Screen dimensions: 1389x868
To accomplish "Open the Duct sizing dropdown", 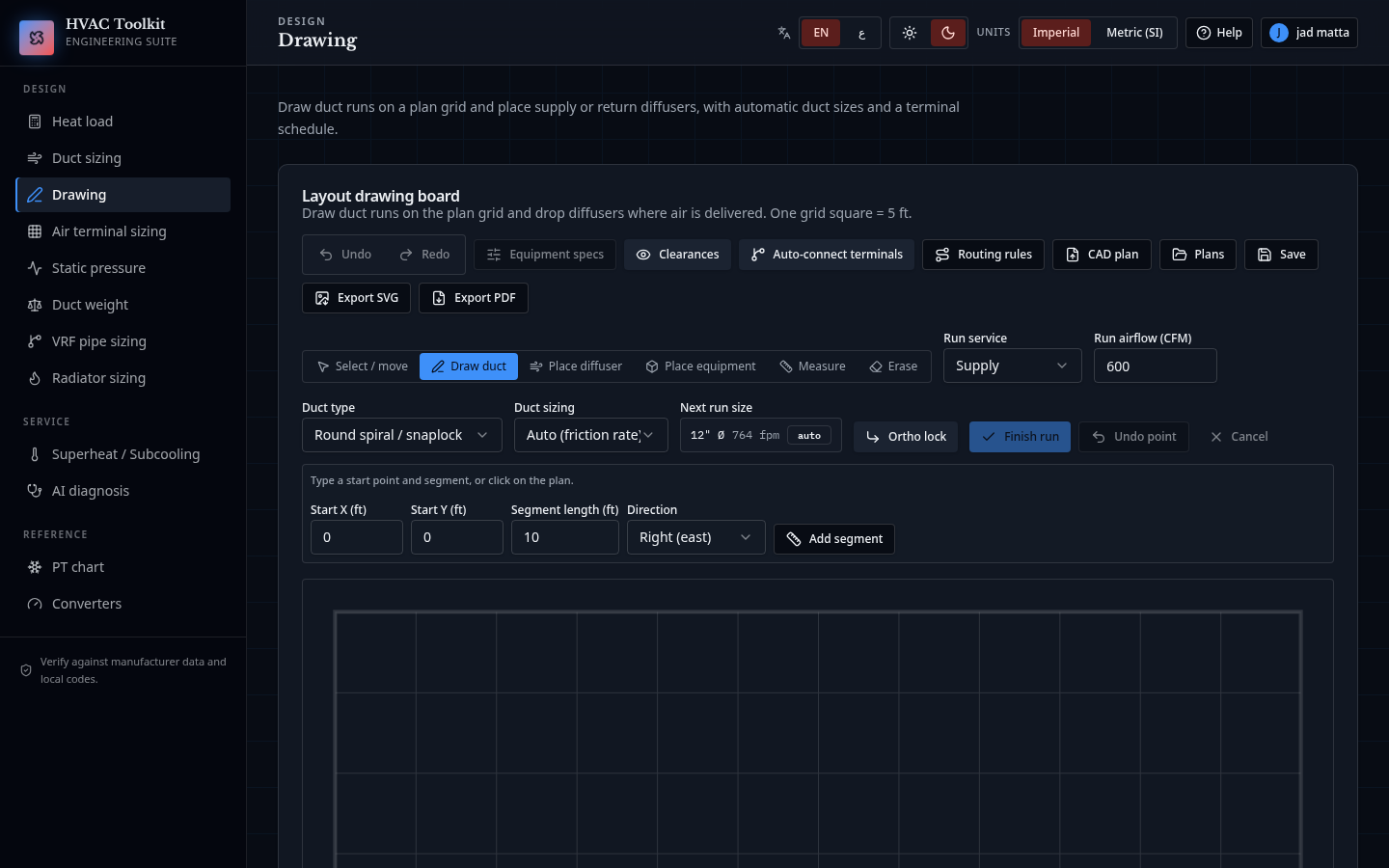I will click(591, 435).
